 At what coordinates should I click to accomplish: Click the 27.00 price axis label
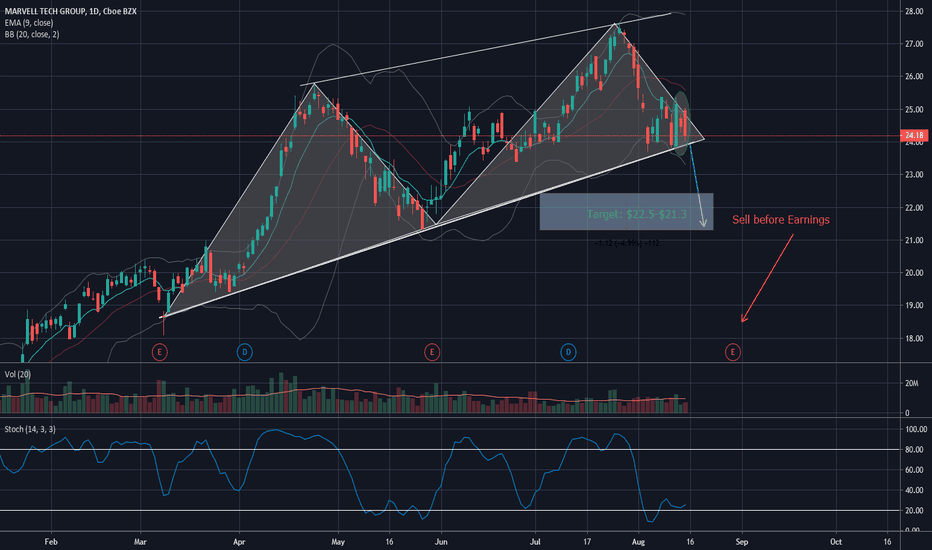tap(914, 44)
